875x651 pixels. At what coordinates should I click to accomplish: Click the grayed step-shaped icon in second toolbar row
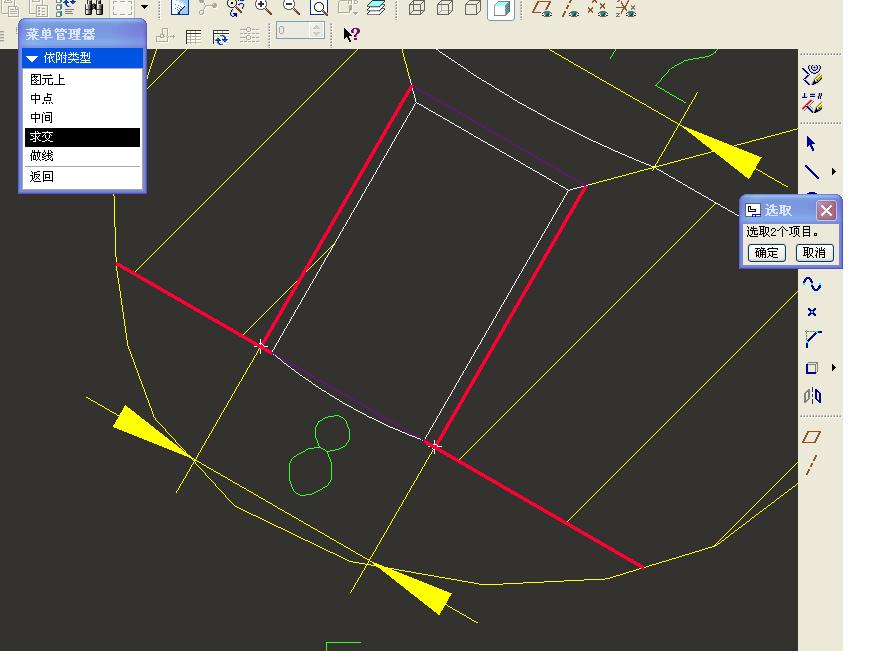pyautogui.click(x=165, y=36)
